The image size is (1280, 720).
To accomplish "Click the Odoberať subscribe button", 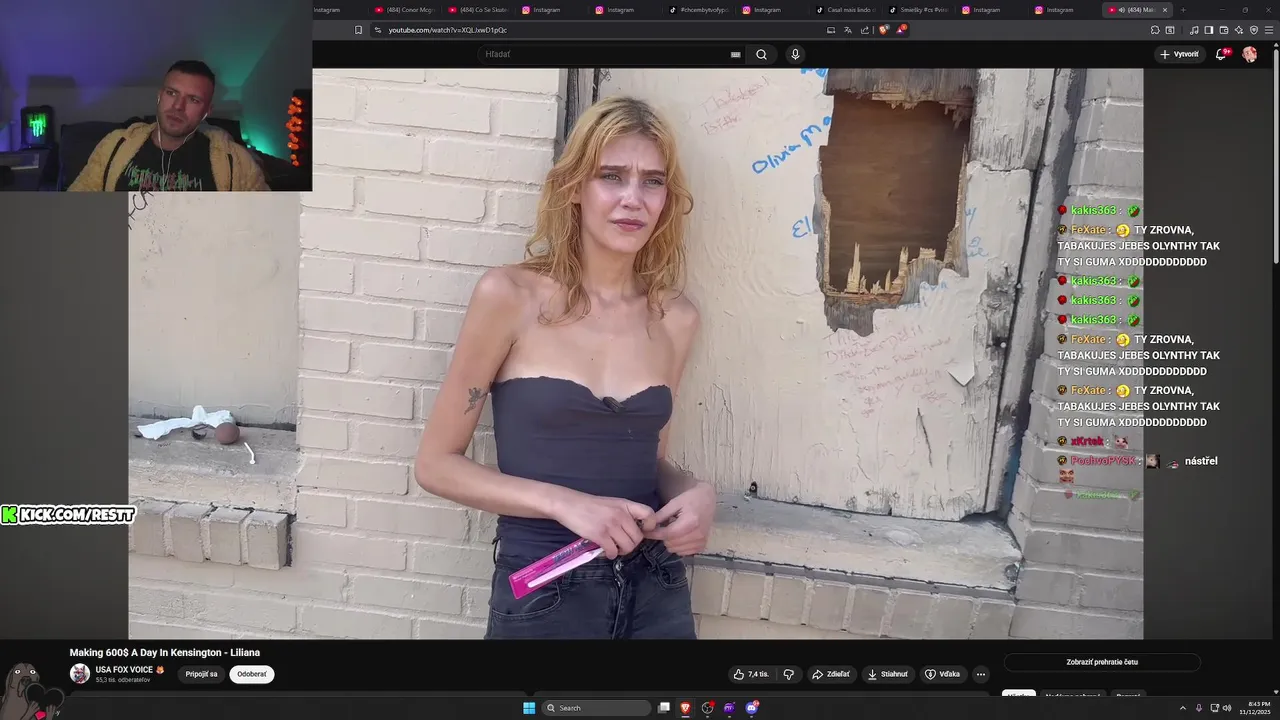I will coord(252,674).
